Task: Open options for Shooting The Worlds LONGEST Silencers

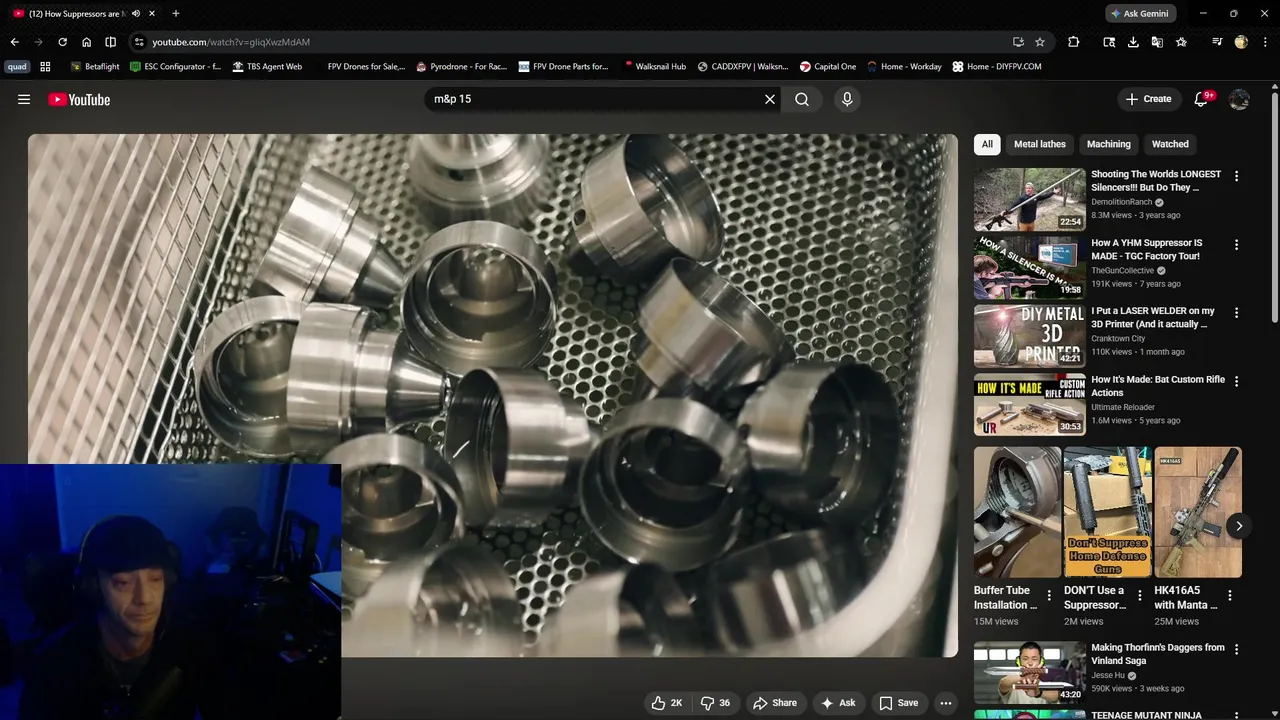Action: (1236, 176)
